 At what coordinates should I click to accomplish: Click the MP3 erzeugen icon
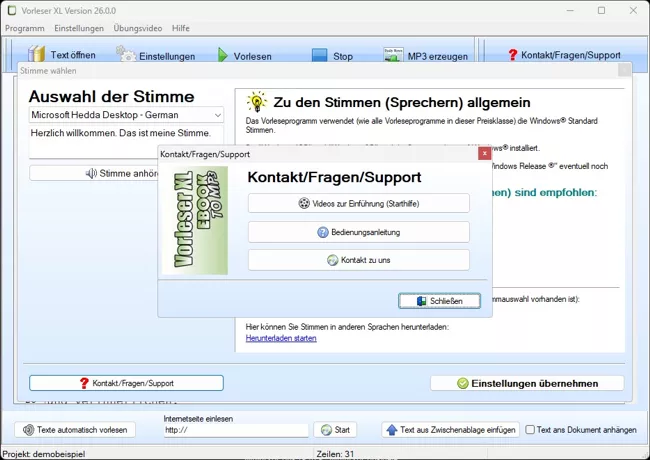click(x=393, y=55)
